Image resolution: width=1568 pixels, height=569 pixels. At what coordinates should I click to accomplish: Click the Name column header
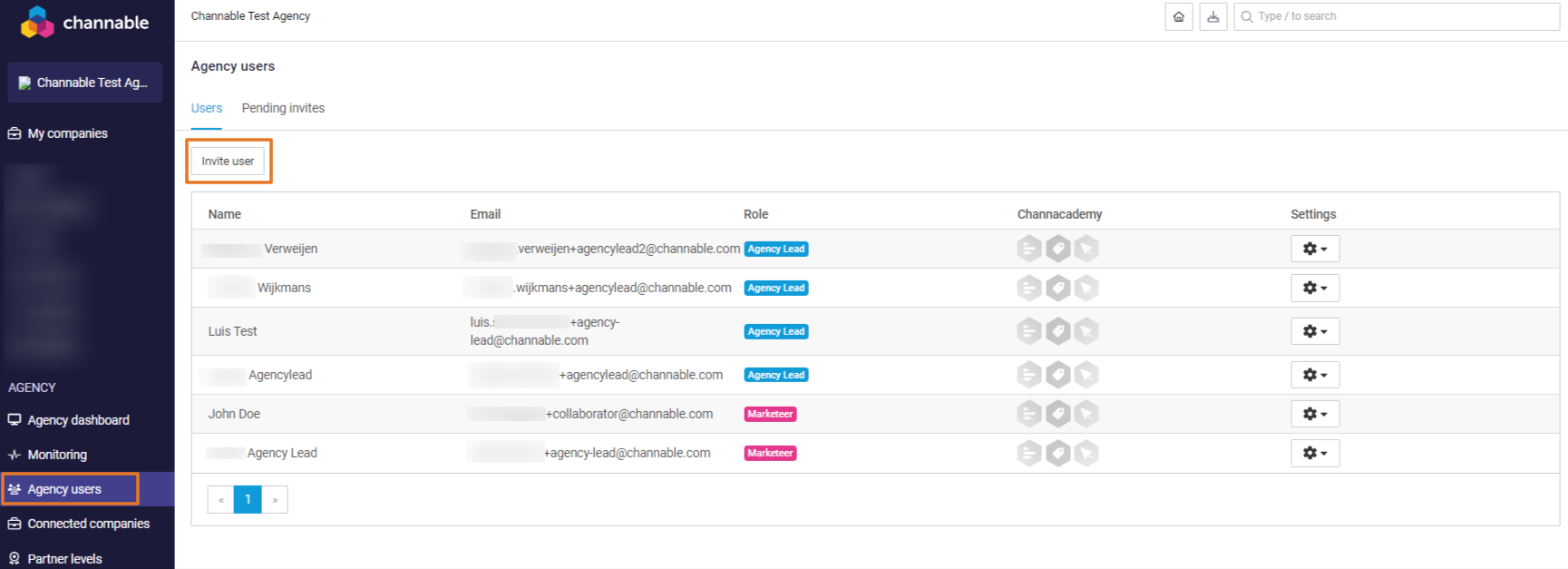click(x=224, y=214)
